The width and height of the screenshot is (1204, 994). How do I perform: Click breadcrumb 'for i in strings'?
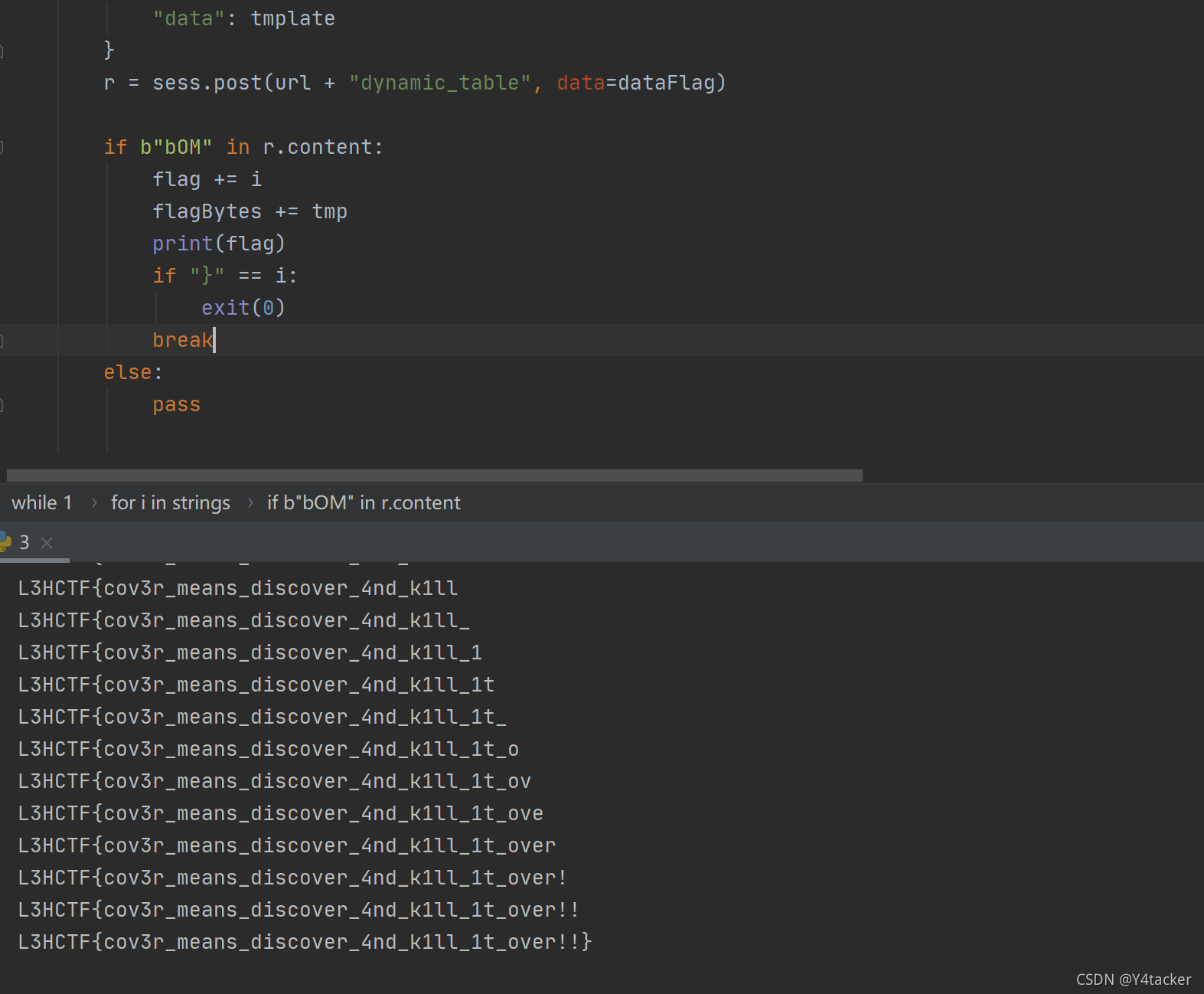(171, 503)
